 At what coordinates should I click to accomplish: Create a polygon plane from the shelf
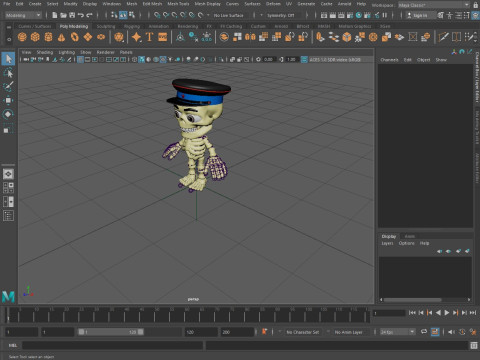coord(88,37)
